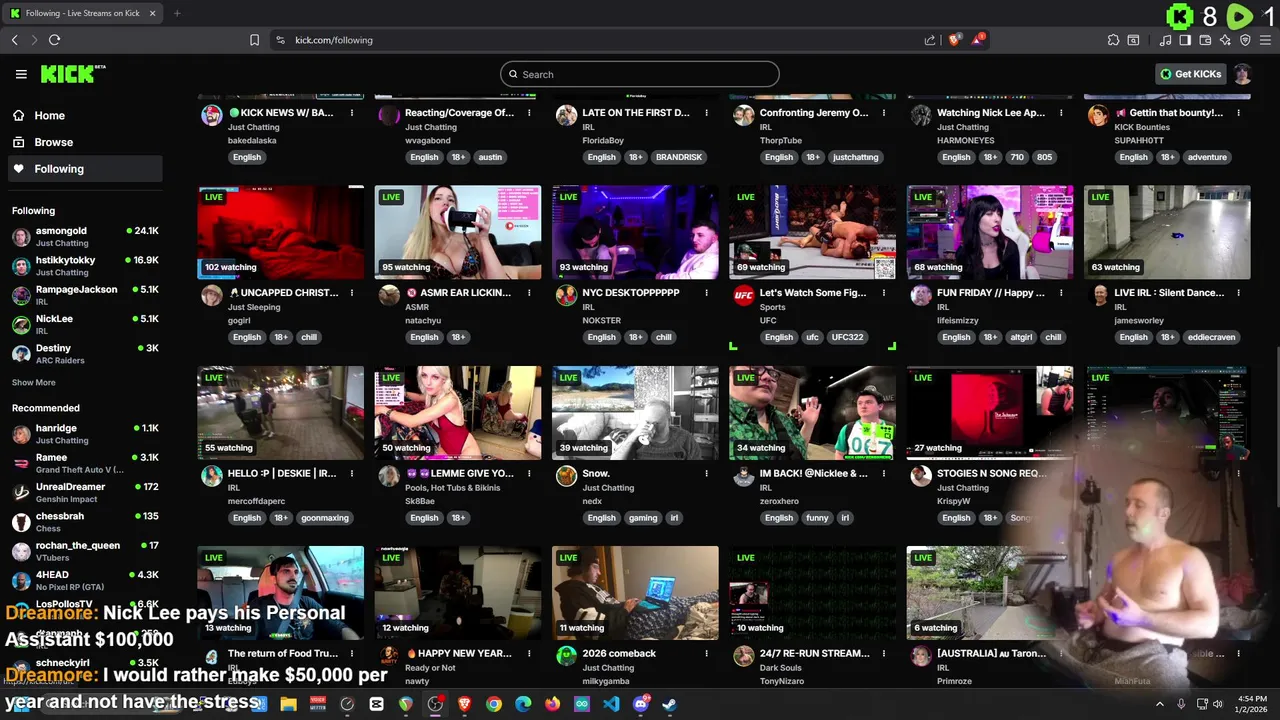Click the BRANDRISK tag
1280x720 pixels.
tap(679, 157)
